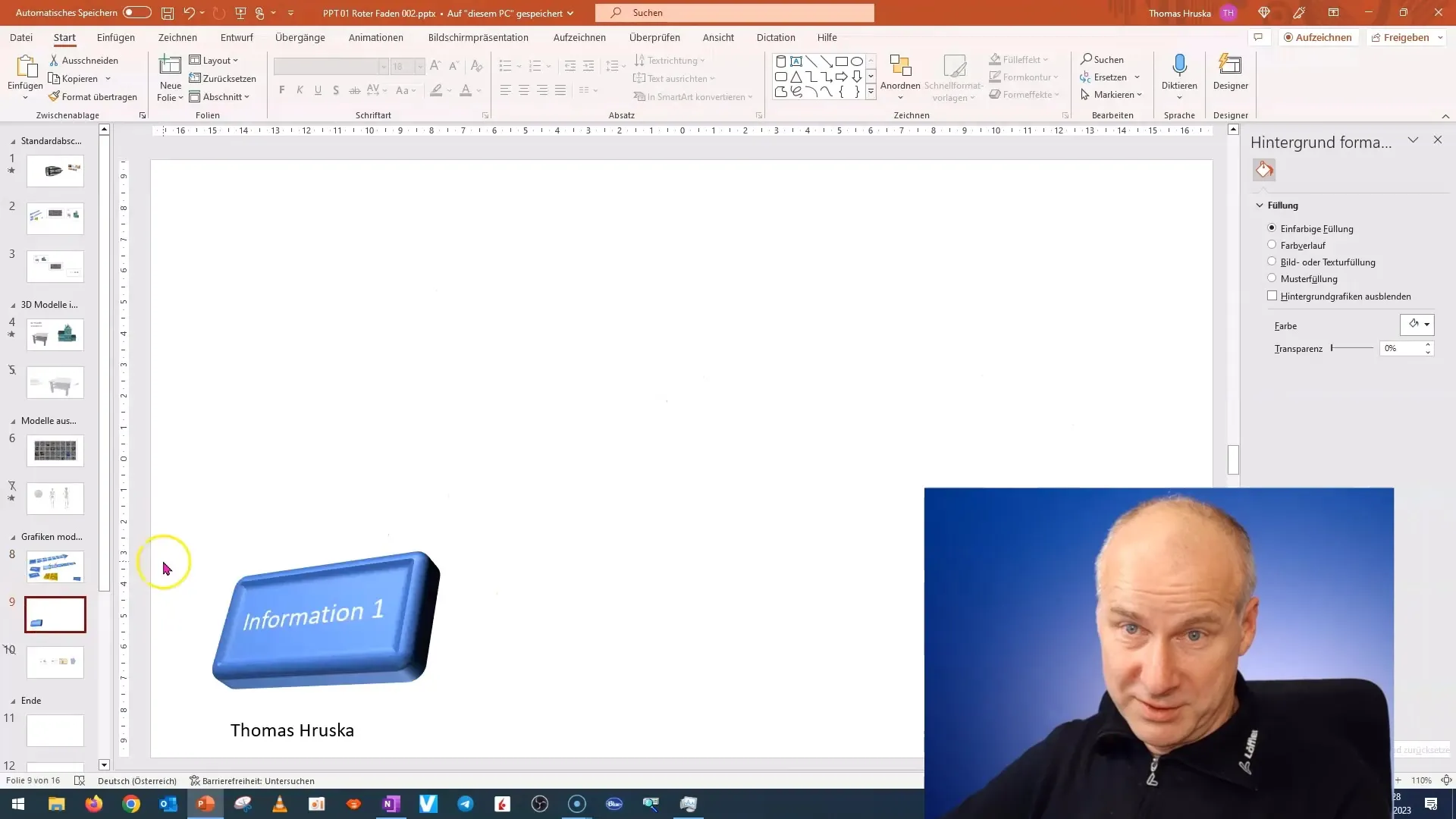This screenshot has width=1456, height=819.
Task: Click the Formeffekte dropdown icon
Action: 1057,94
